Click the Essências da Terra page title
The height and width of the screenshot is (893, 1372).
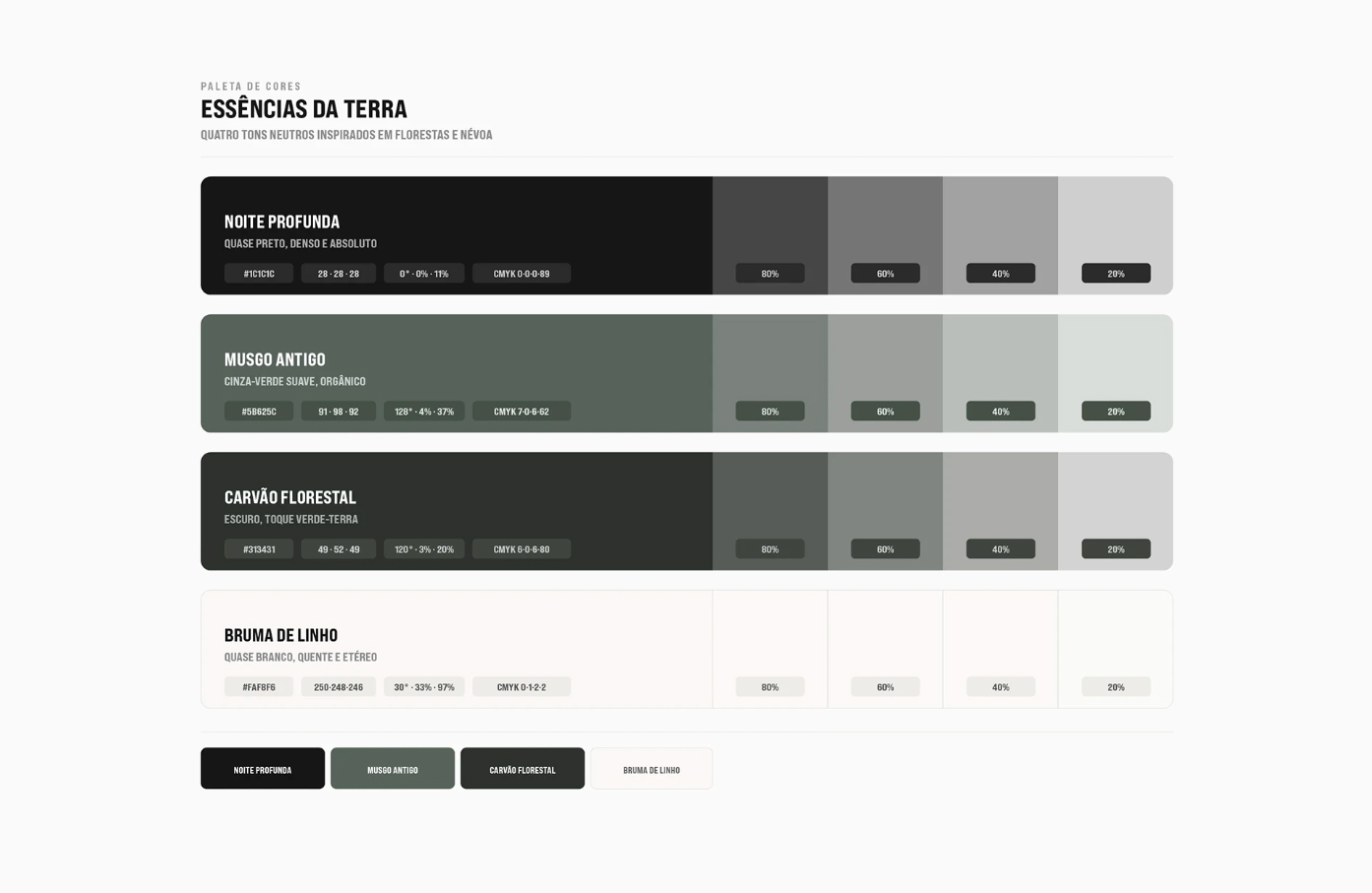click(304, 108)
